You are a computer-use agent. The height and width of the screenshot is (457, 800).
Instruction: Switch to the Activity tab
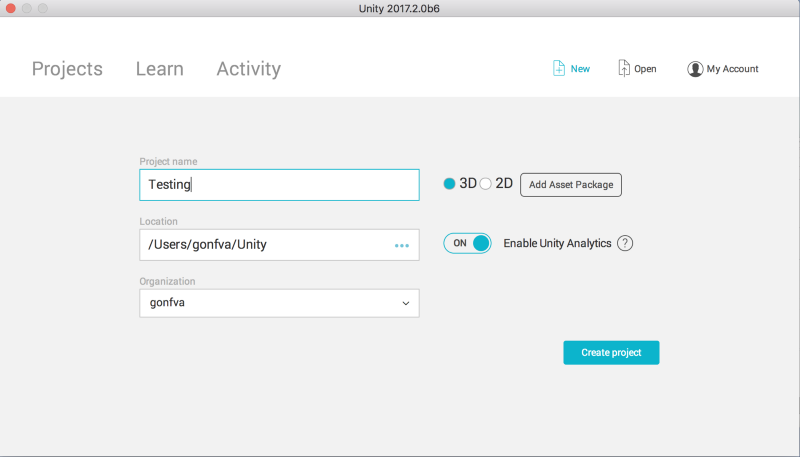(249, 69)
